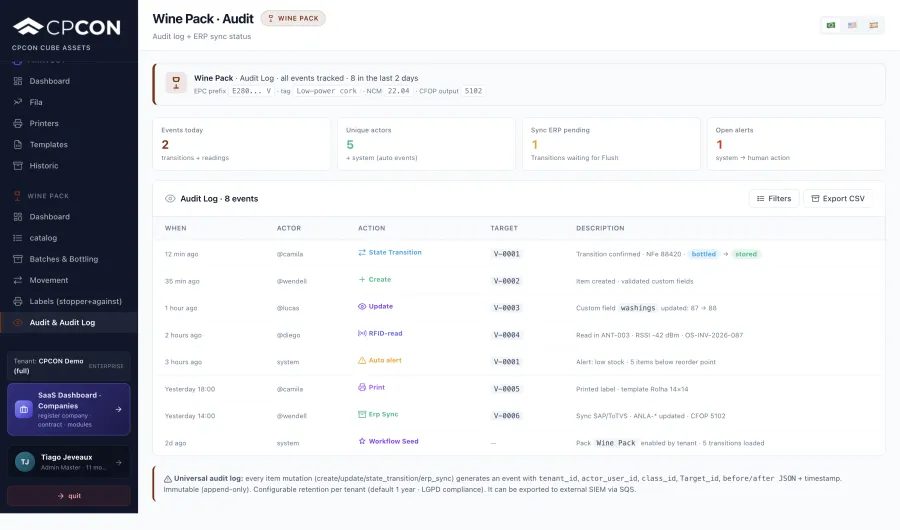Open Tiago Jeveaux user profile
The image size is (900, 530).
tap(69, 462)
